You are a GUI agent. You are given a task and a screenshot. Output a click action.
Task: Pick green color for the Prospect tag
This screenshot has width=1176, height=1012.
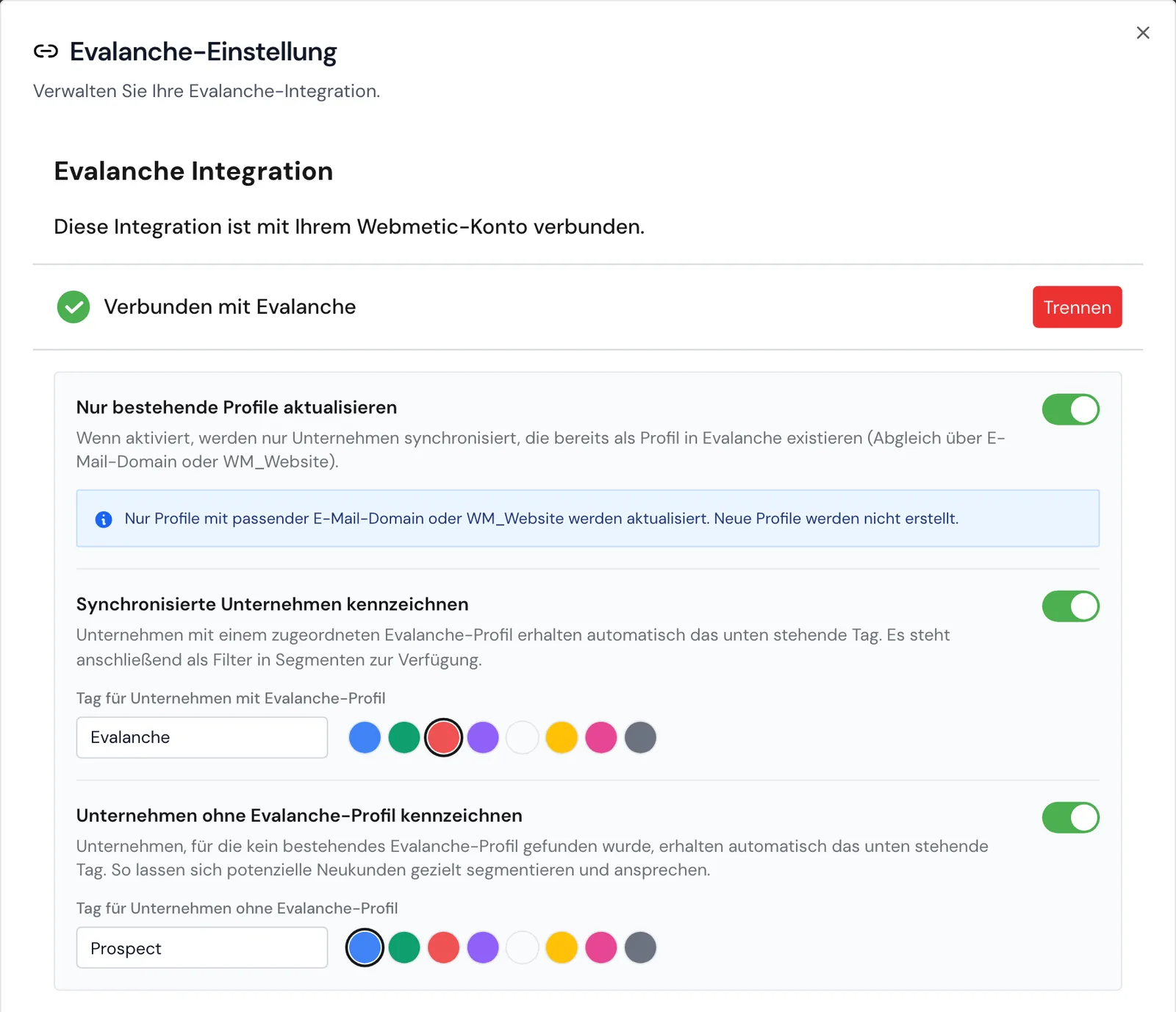point(404,947)
